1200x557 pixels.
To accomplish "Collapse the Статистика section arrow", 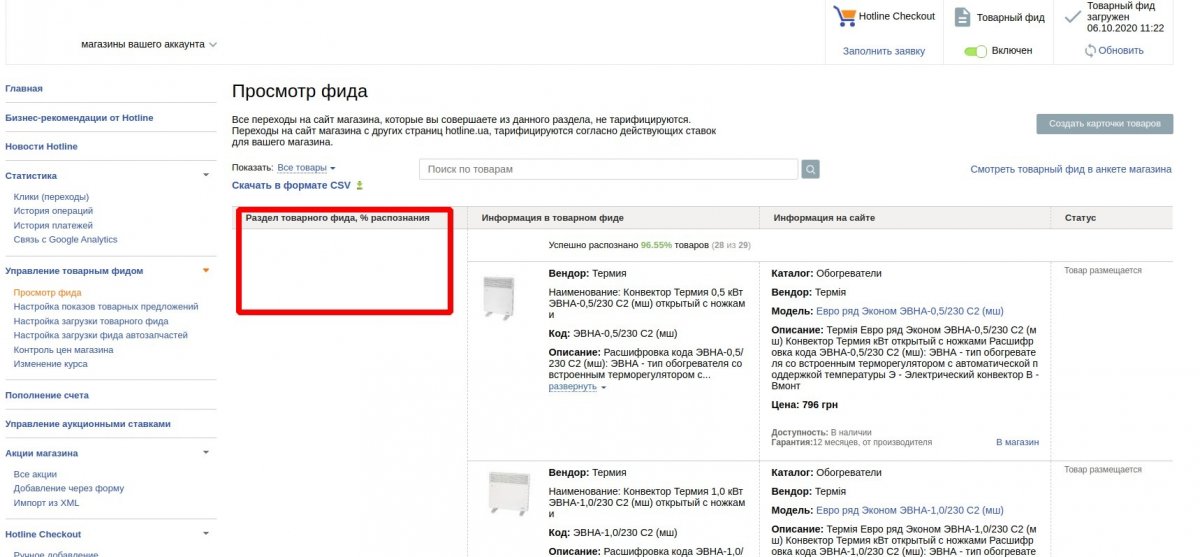I will click(x=206, y=175).
